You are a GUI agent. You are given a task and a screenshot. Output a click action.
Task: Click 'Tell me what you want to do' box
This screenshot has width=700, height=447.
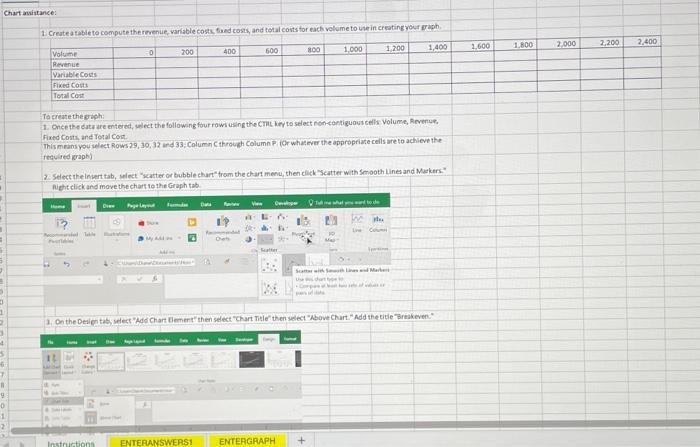click(x=344, y=202)
